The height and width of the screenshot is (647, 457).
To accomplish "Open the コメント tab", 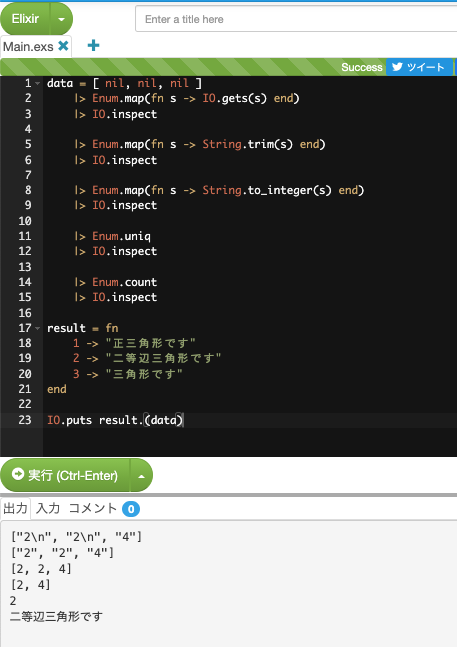I will click(93, 508).
